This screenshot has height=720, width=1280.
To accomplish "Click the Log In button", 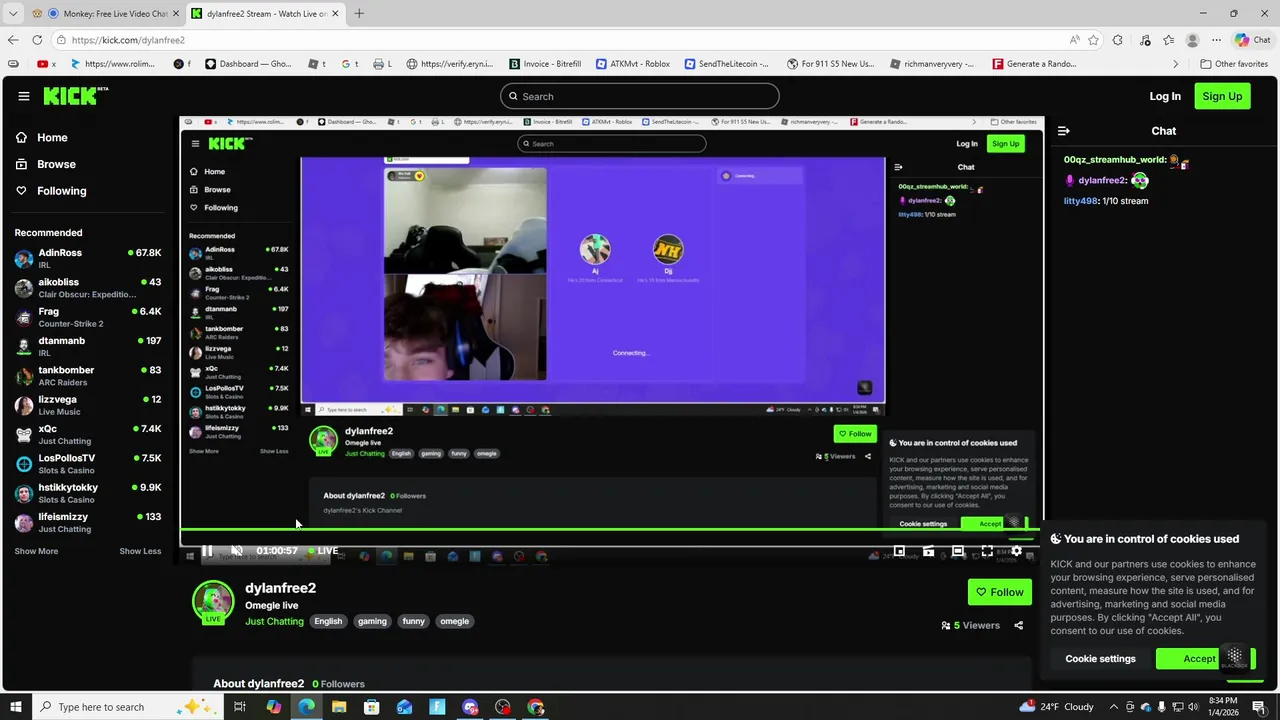I will 1165,96.
